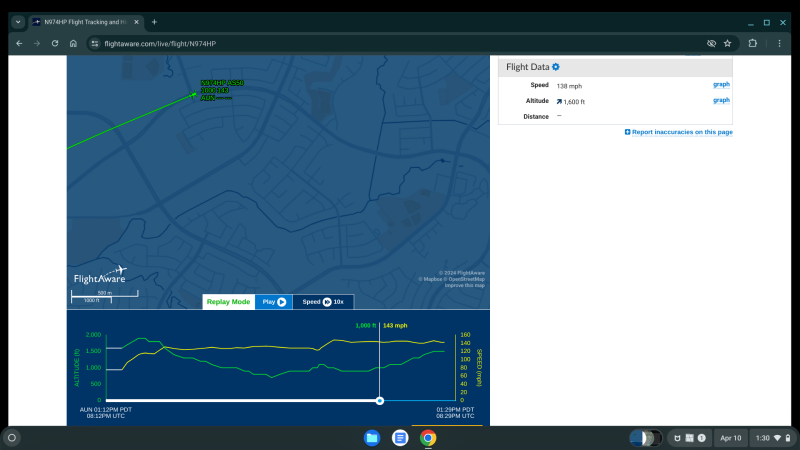Click Improve this map link

(465, 285)
